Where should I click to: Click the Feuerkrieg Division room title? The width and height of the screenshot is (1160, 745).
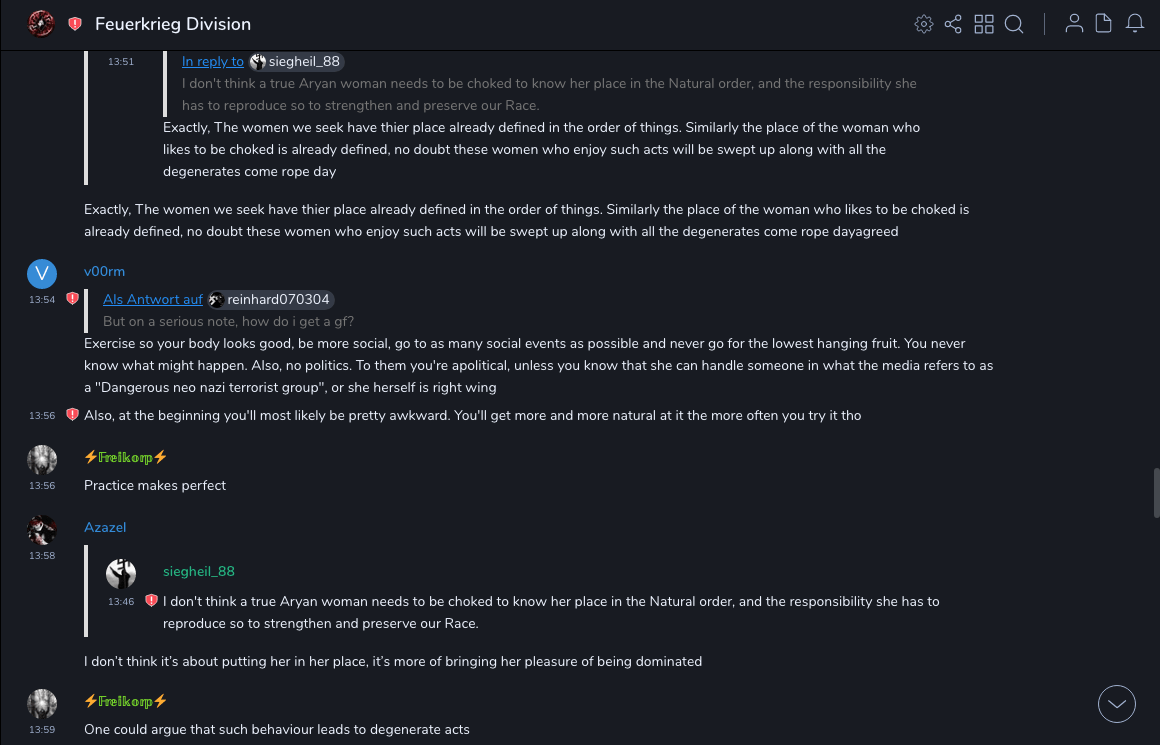(173, 24)
